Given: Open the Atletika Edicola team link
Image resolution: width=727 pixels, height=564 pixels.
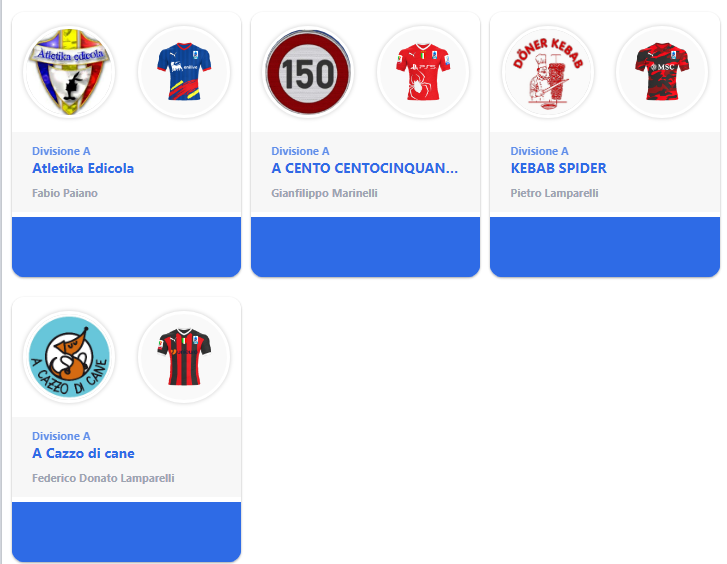Looking at the screenshot, I should (83, 168).
